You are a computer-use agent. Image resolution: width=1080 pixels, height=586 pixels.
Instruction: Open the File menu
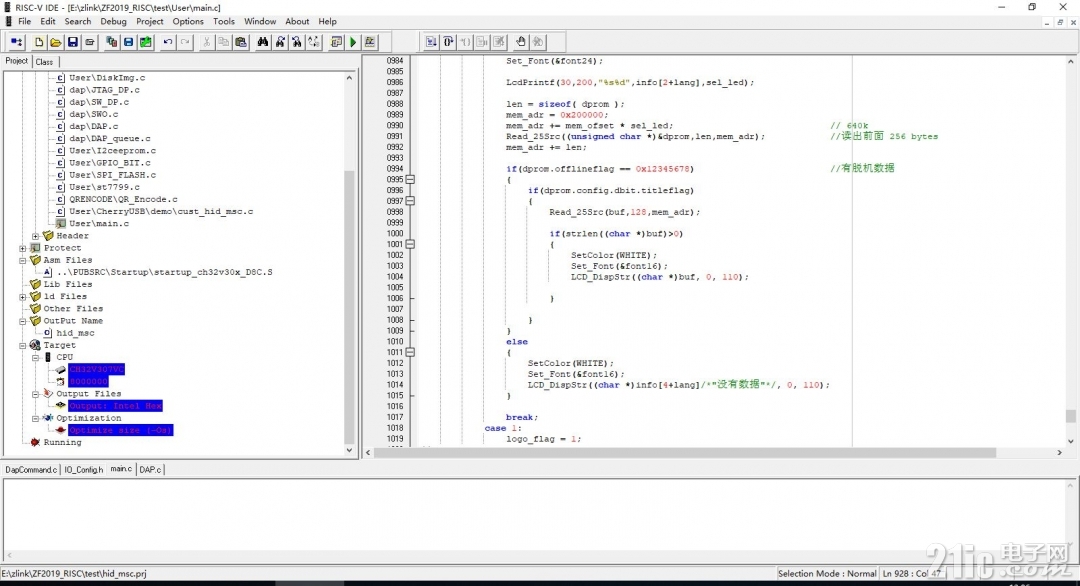24,21
